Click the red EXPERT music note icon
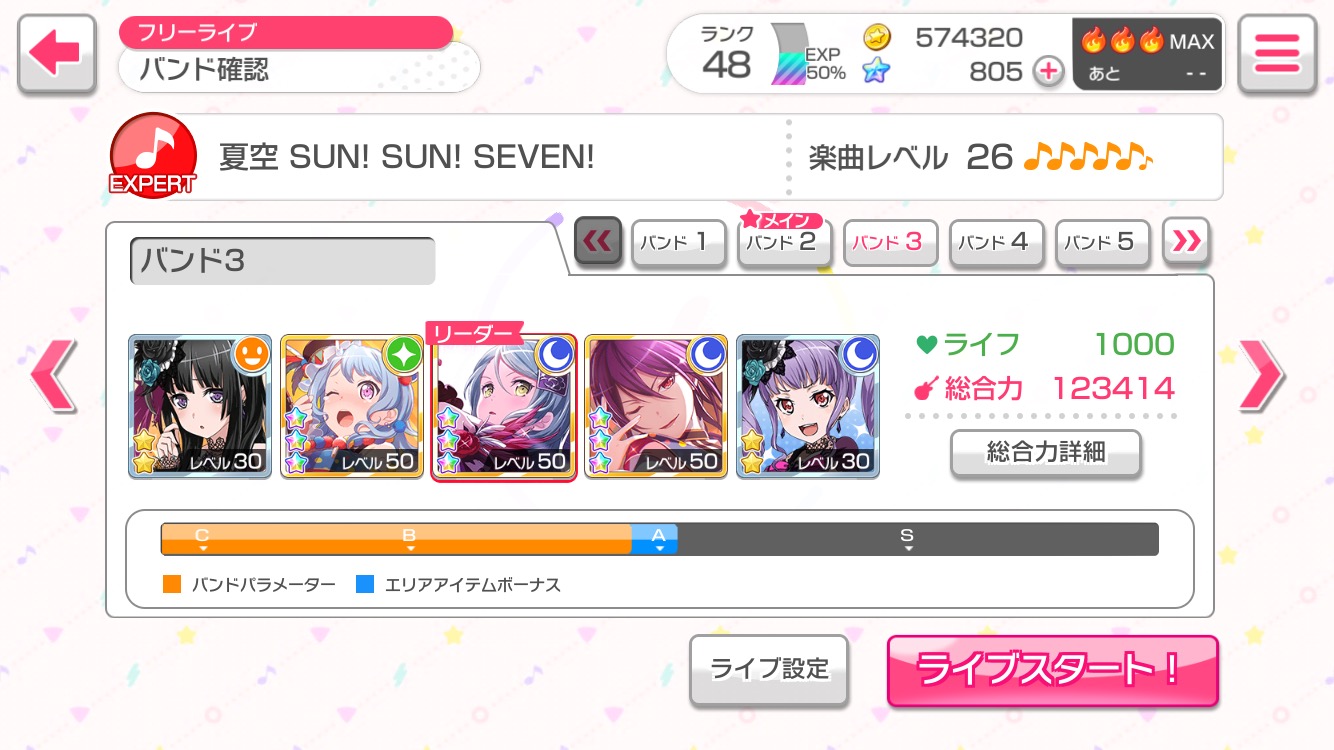The image size is (1334, 750). tap(152, 155)
